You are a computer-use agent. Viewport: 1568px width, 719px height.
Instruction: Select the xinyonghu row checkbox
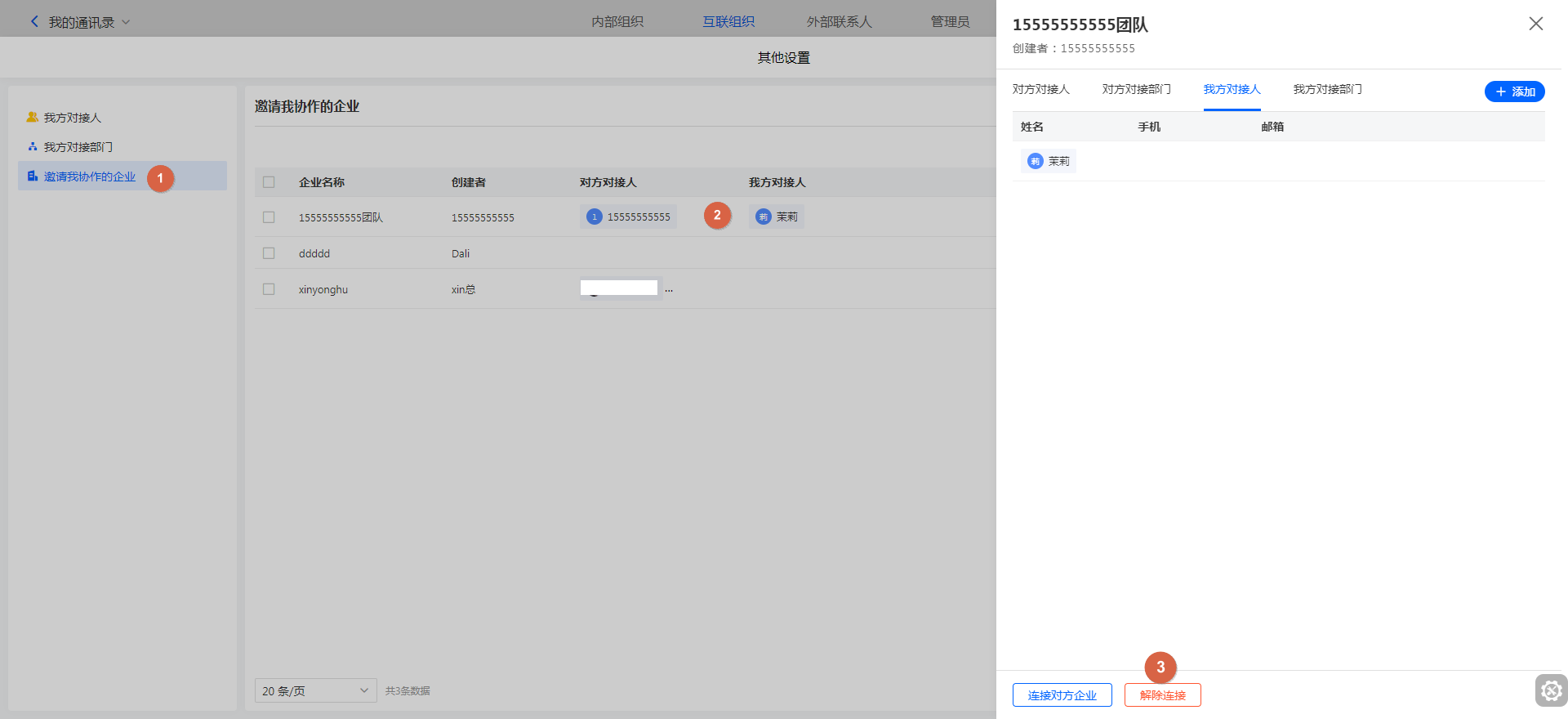[x=269, y=289]
